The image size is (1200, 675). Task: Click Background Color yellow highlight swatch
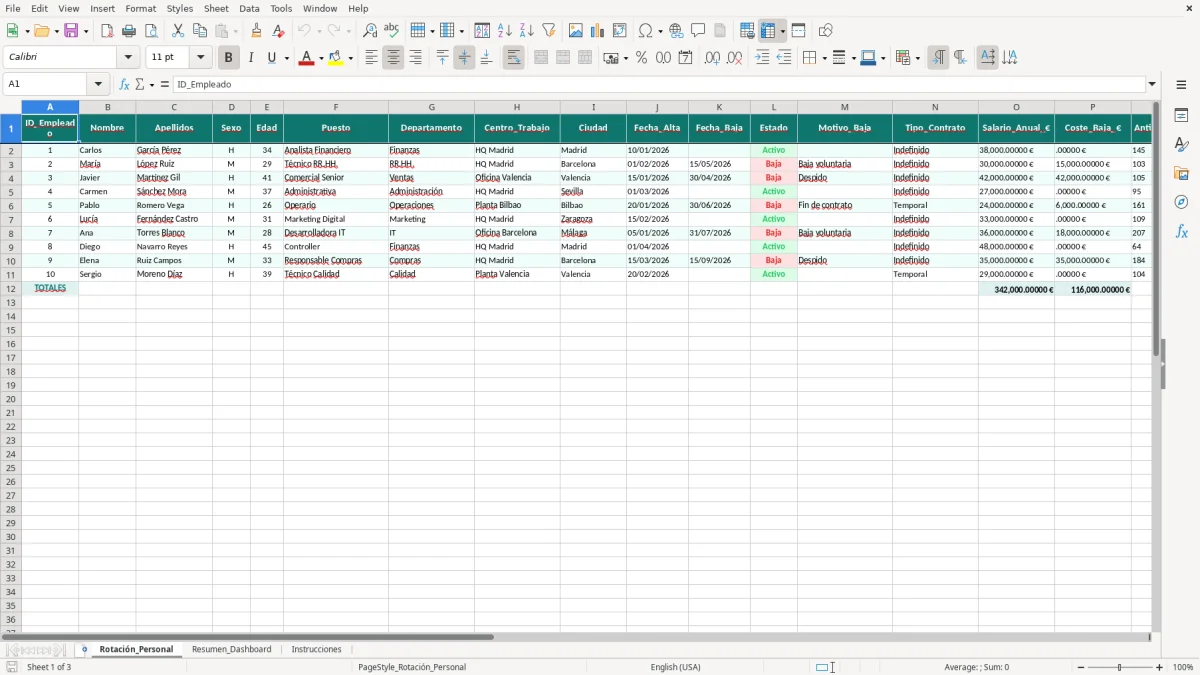tap(336, 58)
